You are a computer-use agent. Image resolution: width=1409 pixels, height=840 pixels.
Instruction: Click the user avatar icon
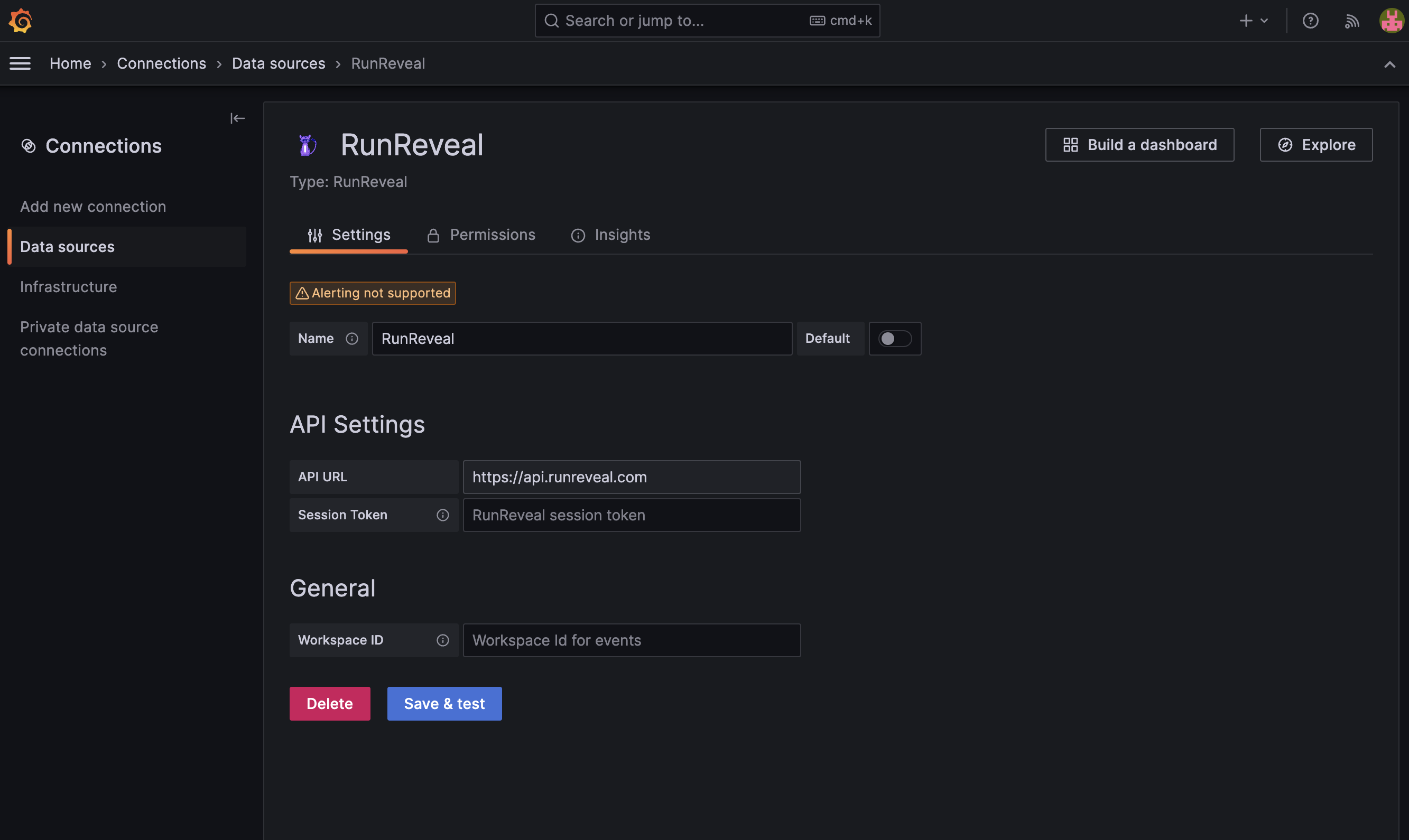click(x=1391, y=21)
